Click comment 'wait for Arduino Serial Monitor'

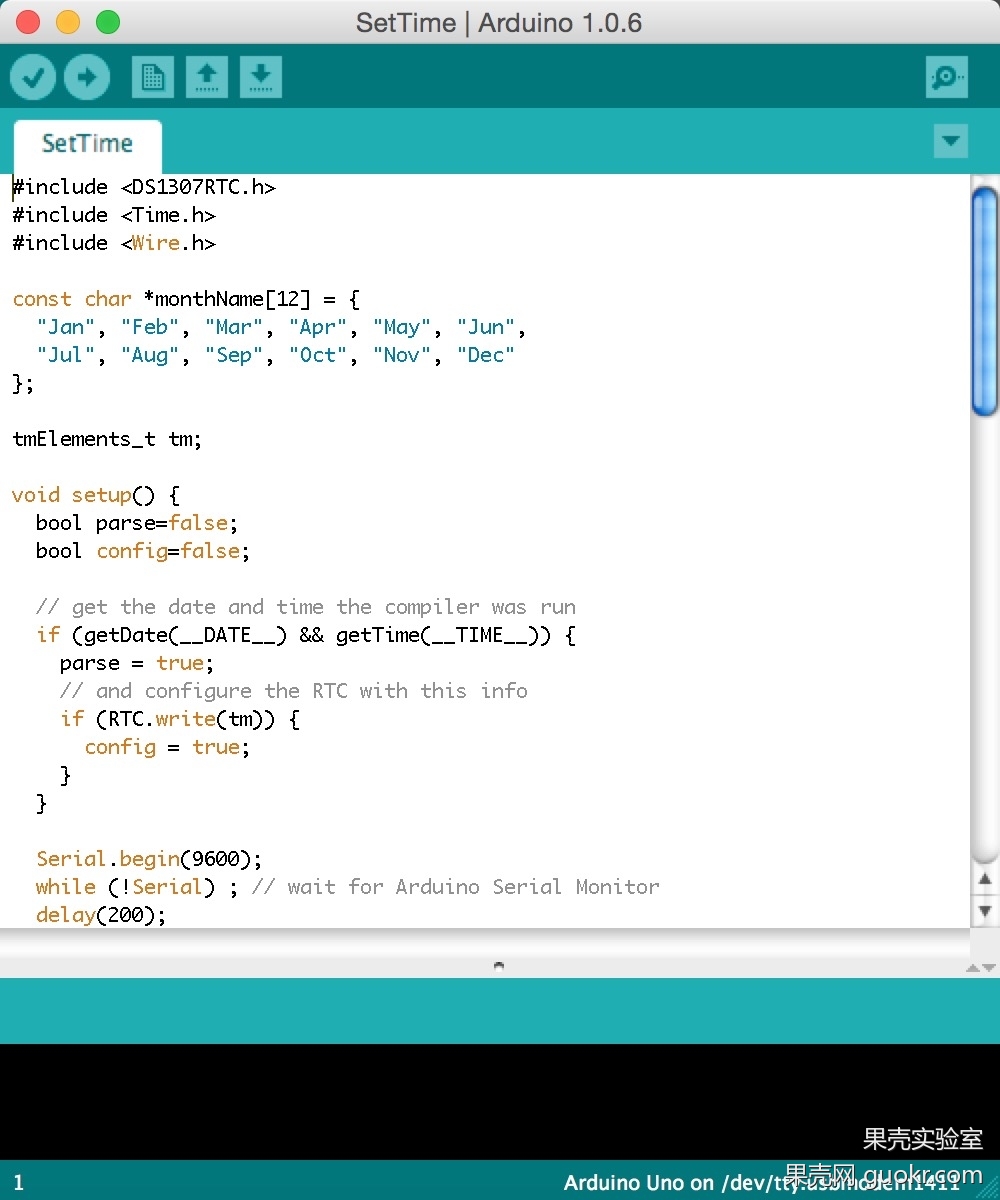pos(474,887)
